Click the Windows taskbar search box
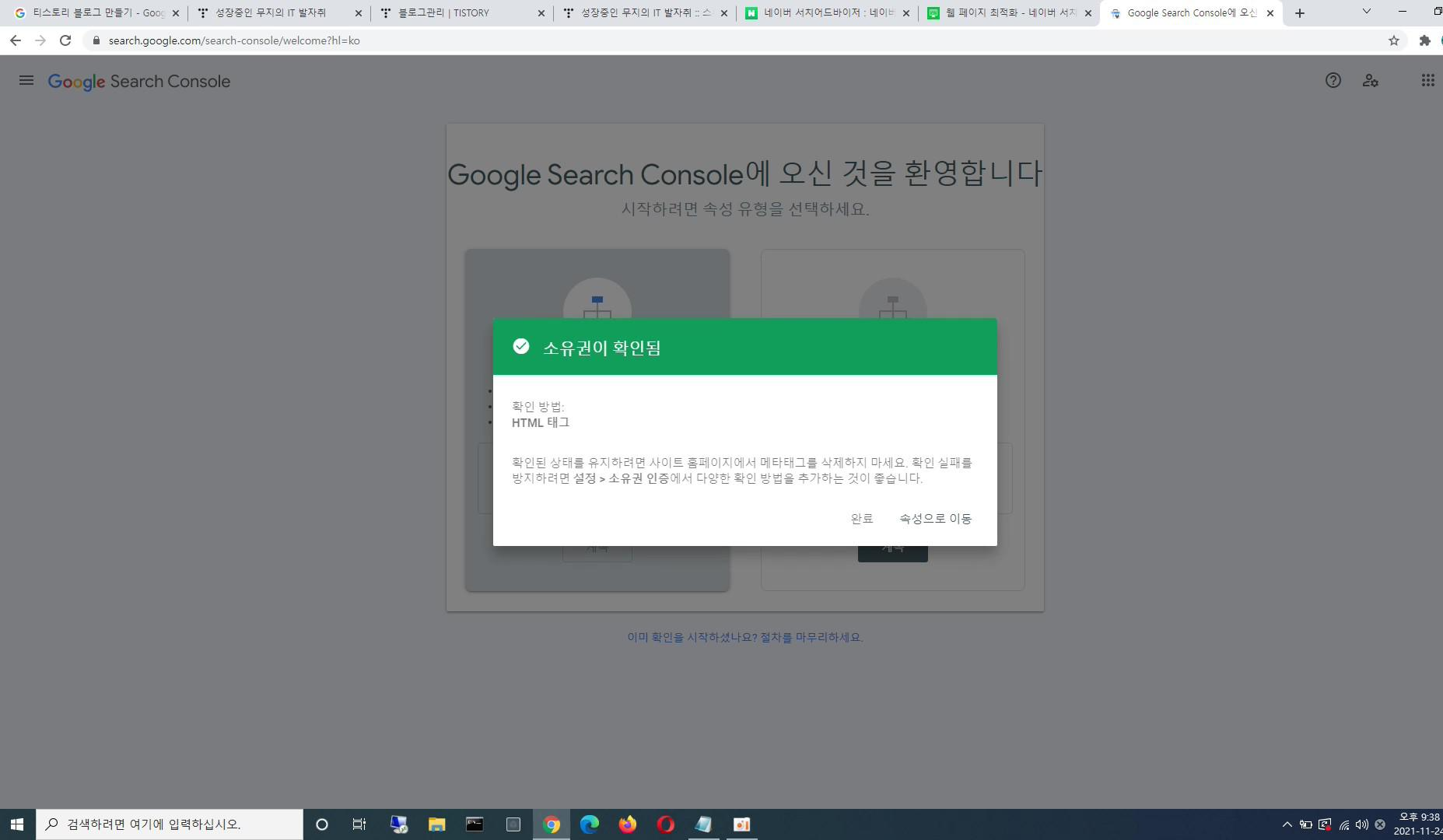Screen dimensions: 1443x840 click(170, 824)
